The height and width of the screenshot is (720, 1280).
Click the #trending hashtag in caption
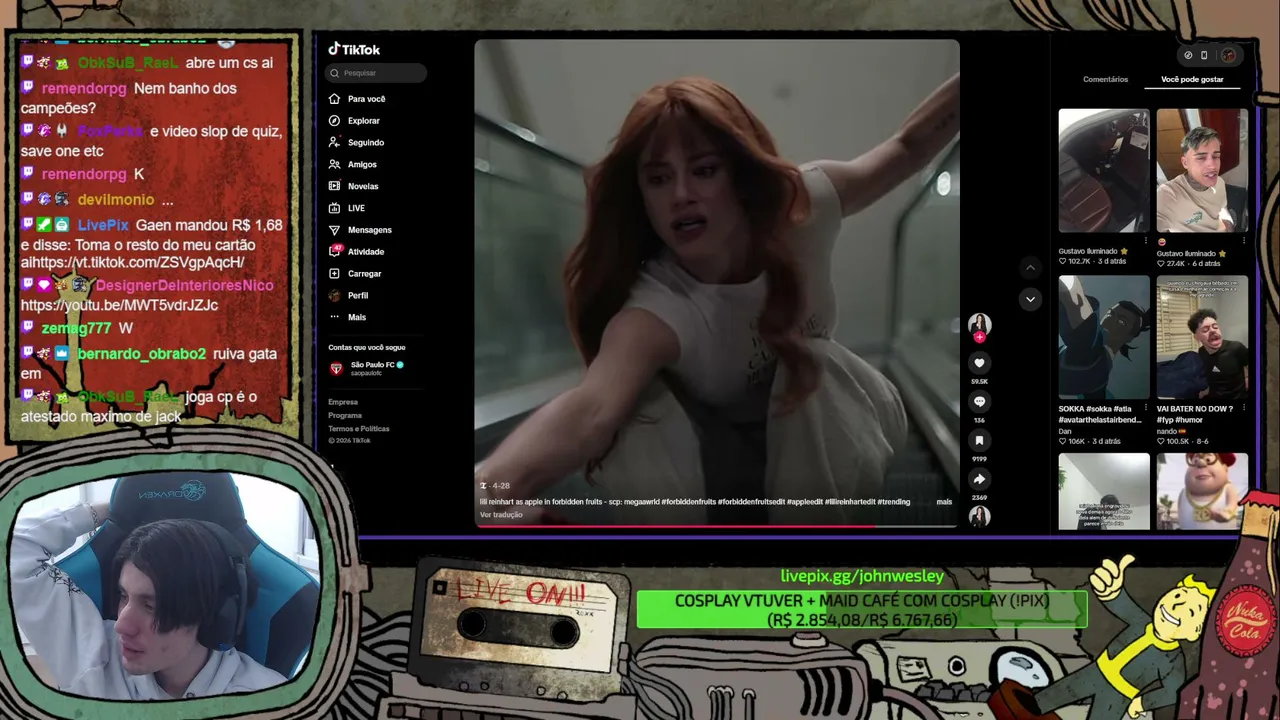(x=893, y=502)
